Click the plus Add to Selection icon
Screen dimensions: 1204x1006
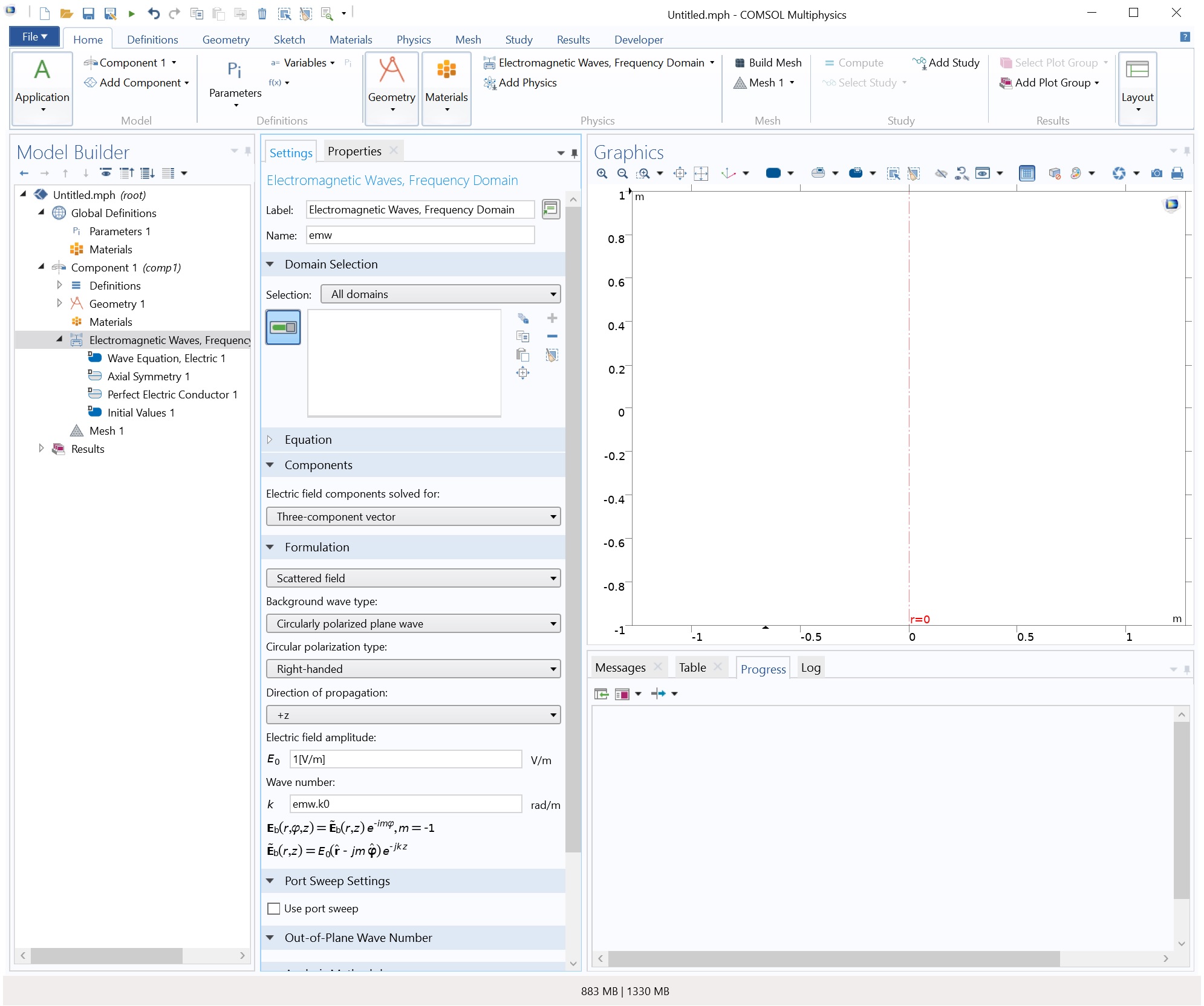[x=552, y=318]
